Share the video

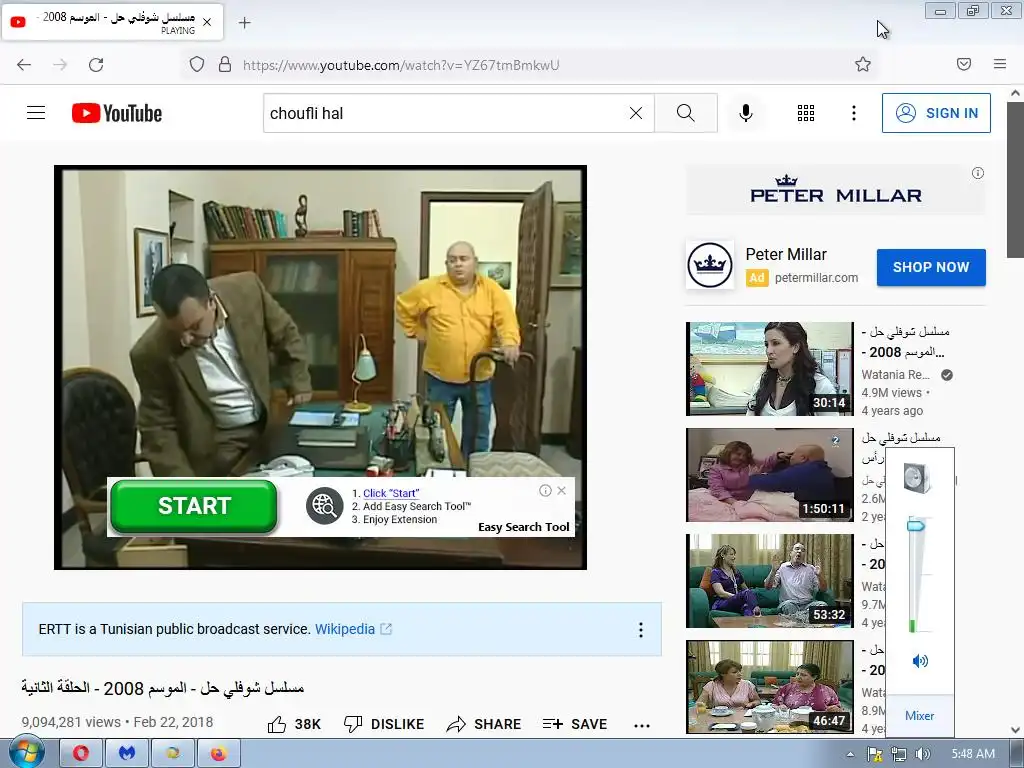[484, 724]
